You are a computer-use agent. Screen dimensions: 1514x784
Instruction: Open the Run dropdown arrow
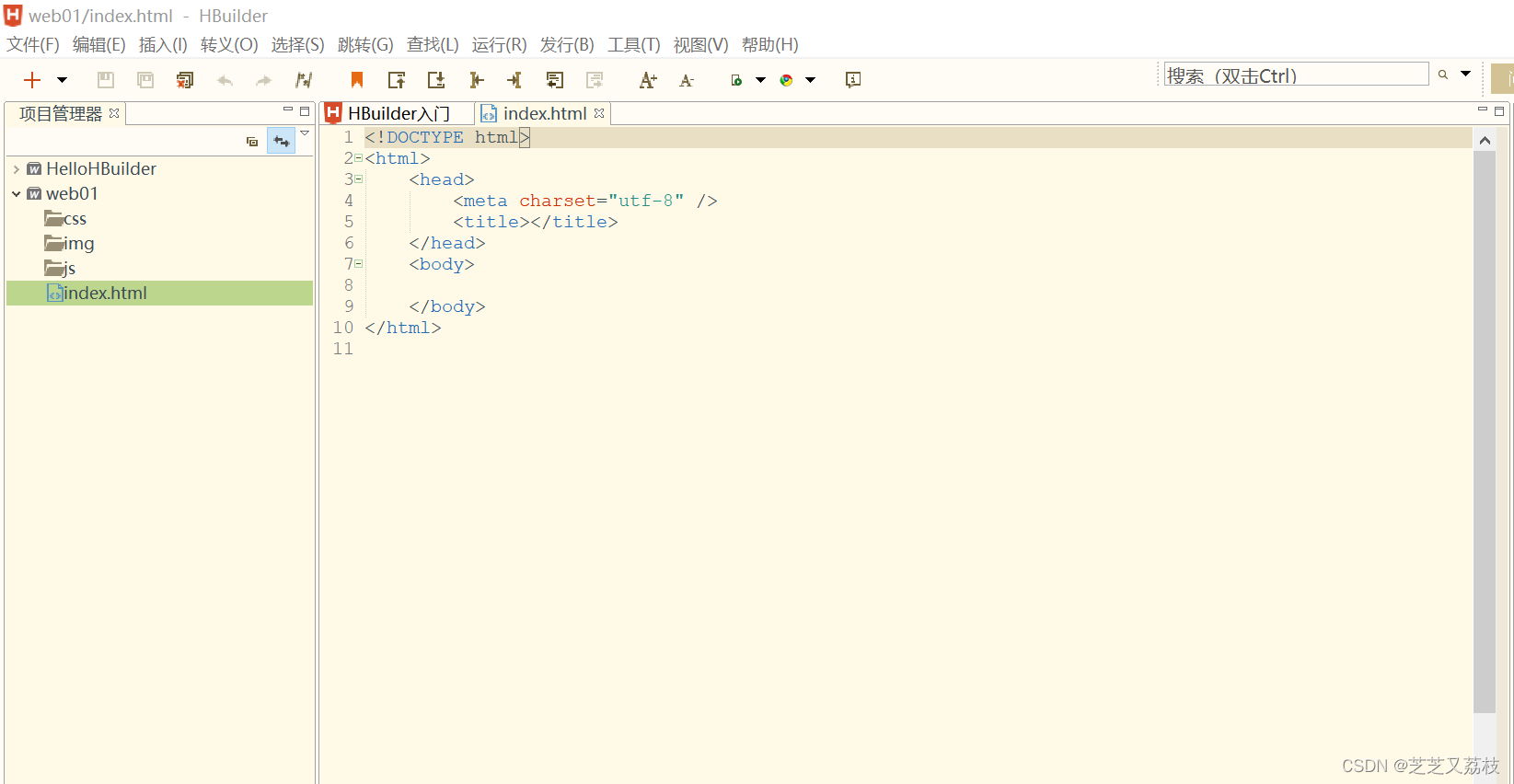click(x=760, y=80)
